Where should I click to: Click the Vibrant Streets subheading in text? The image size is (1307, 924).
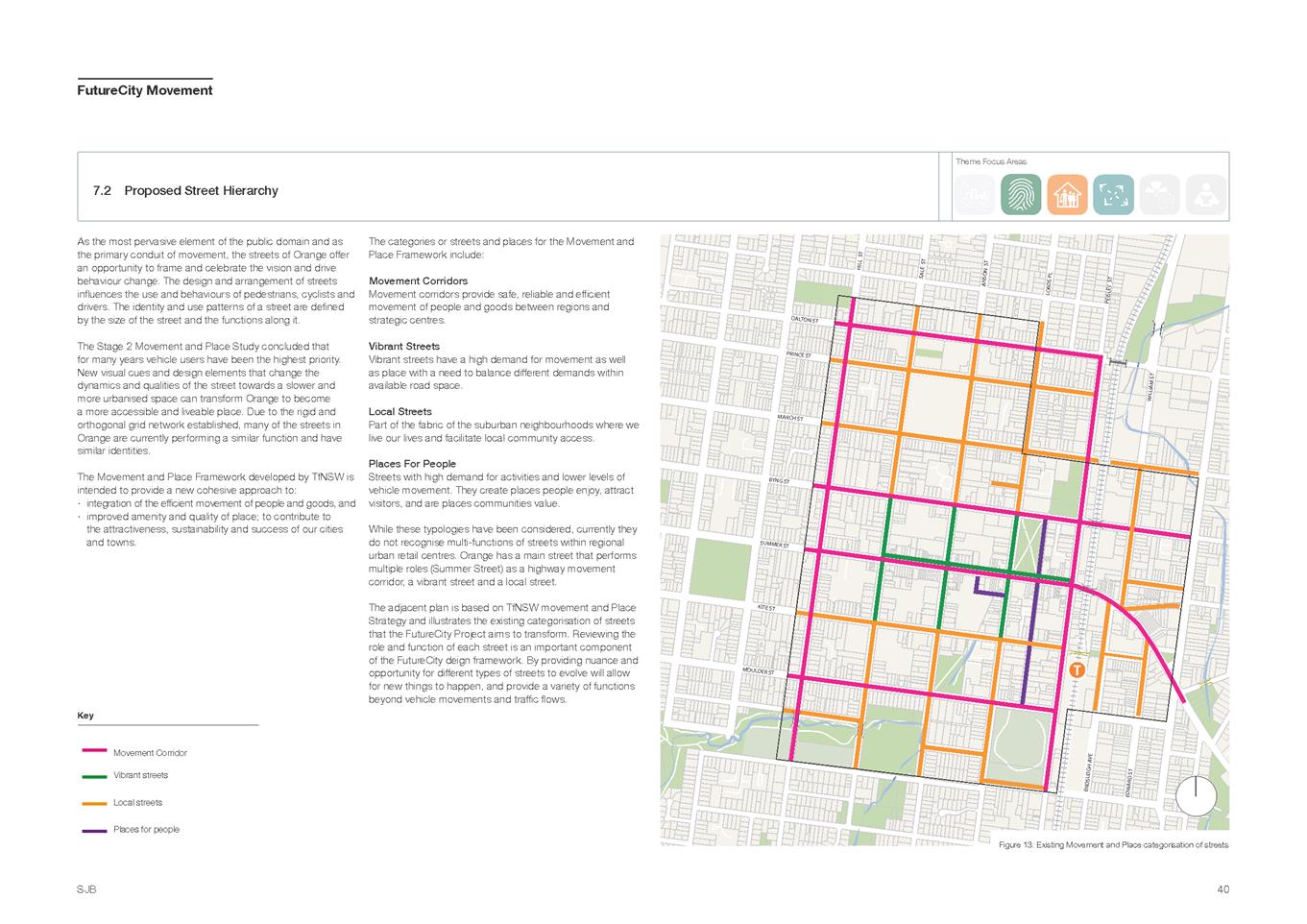(x=404, y=346)
